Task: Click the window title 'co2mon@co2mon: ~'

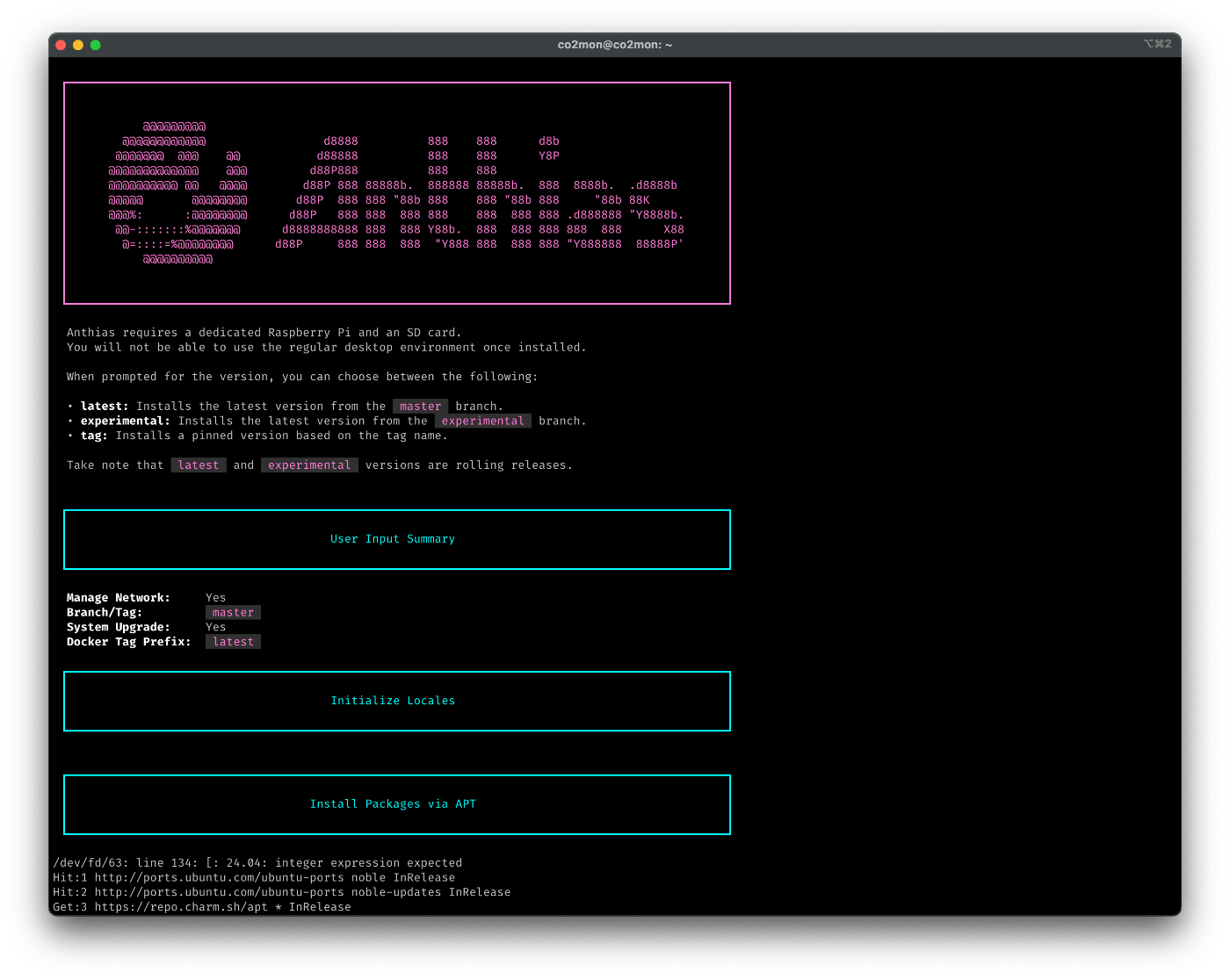Action: click(615, 45)
